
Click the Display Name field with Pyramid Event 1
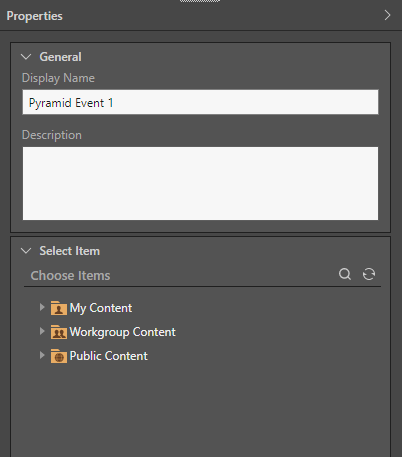(200, 102)
